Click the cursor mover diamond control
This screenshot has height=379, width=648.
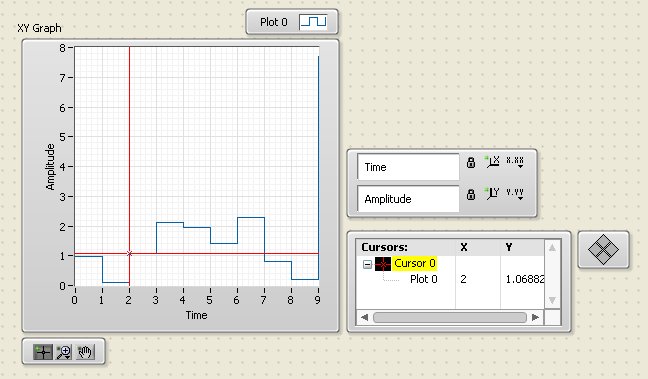pos(603,250)
